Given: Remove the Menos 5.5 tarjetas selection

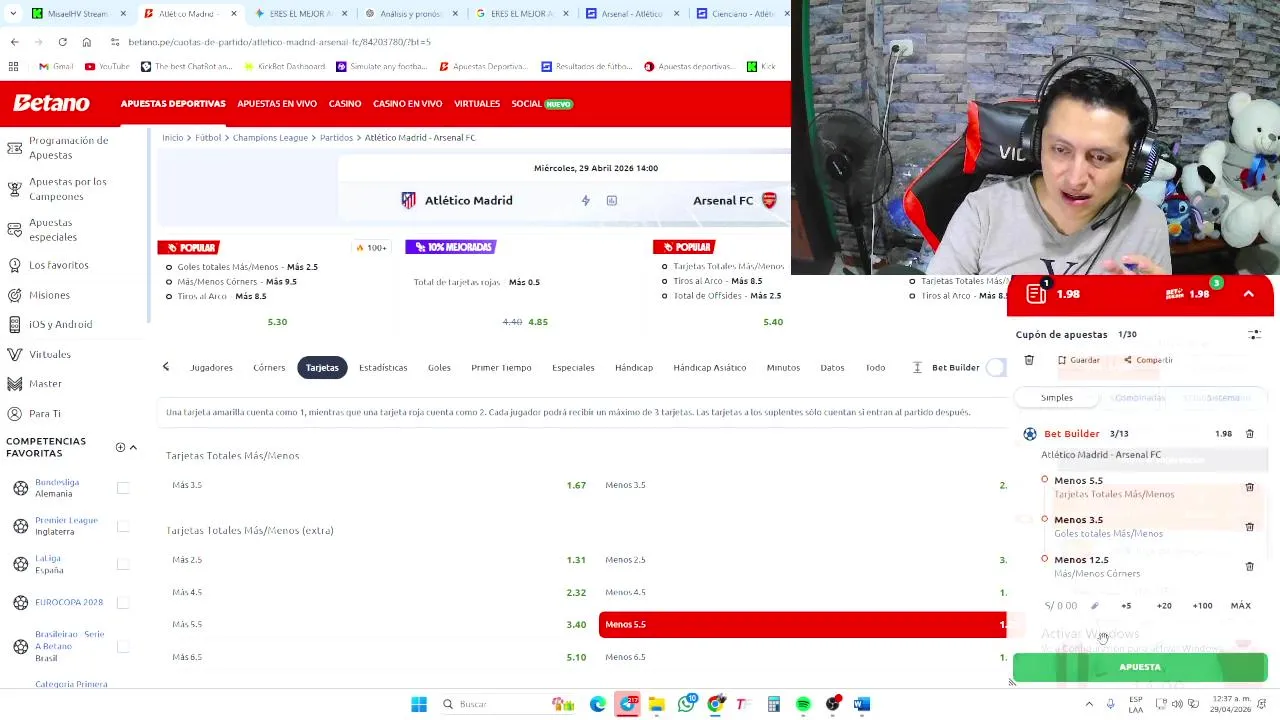Looking at the screenshot, I should coord(1249,487).
